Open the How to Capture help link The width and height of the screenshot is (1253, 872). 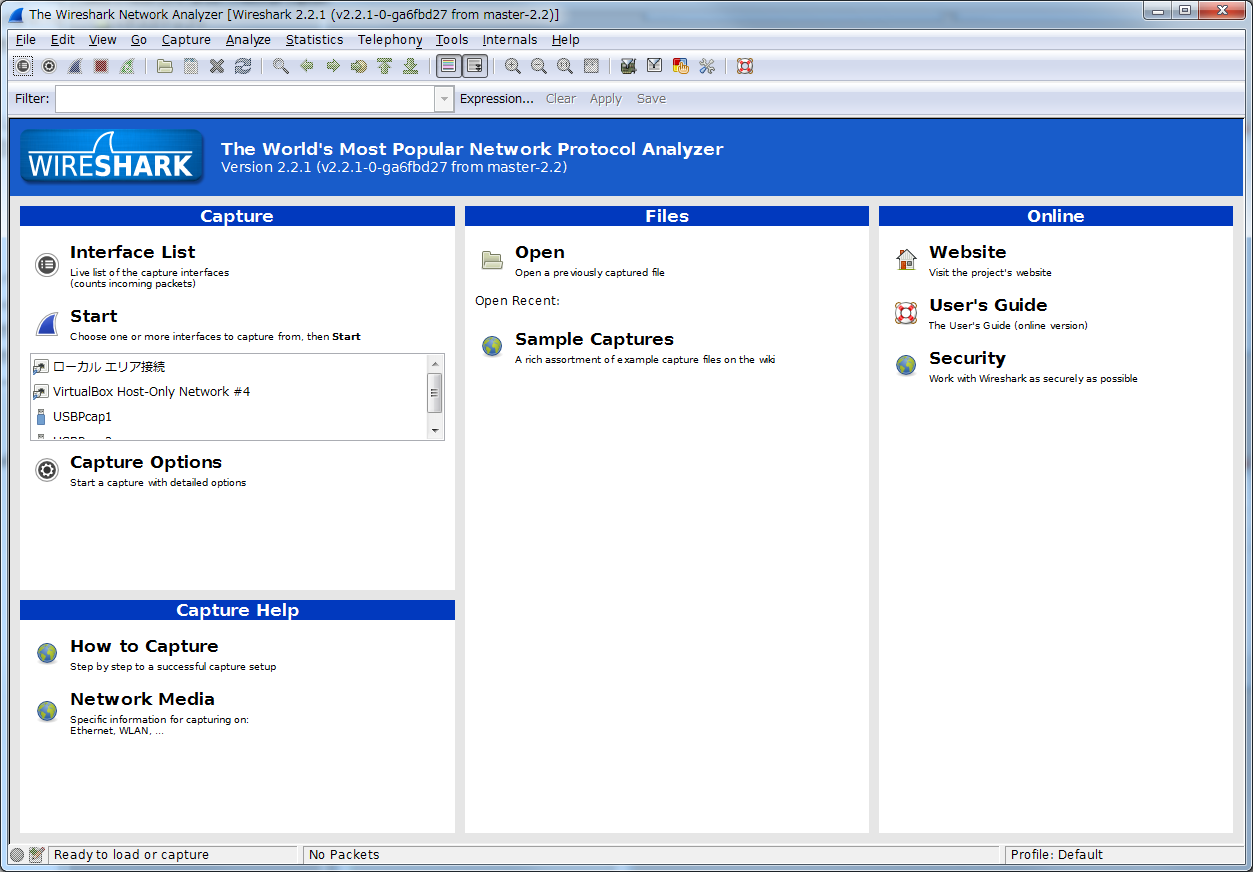click(x=144, y=646)
